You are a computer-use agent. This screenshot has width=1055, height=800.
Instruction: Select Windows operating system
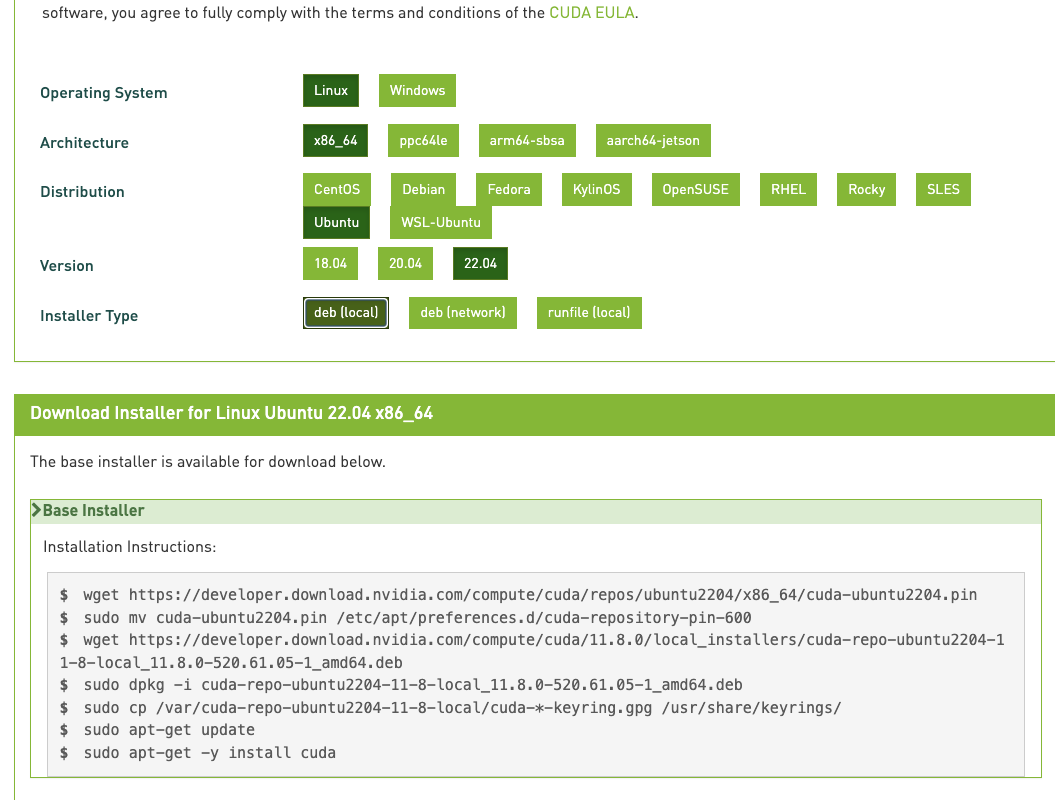pyautogui.click(x=417, y=90)
